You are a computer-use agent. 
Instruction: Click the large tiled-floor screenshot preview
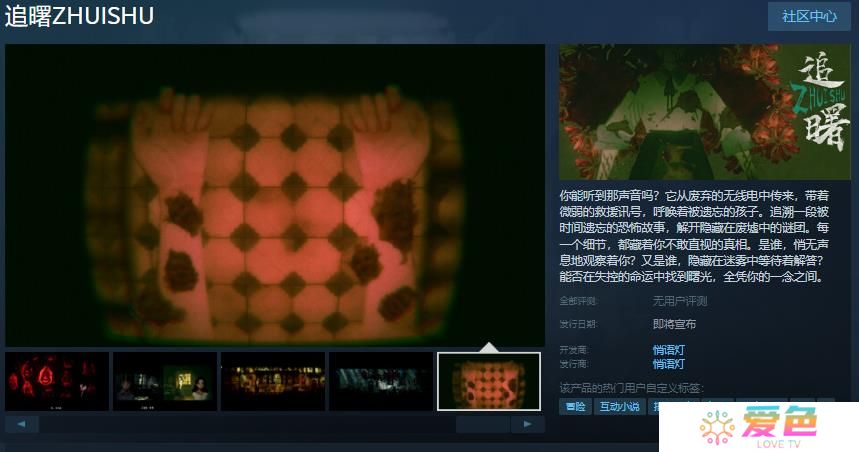click(x=275, y=195)
